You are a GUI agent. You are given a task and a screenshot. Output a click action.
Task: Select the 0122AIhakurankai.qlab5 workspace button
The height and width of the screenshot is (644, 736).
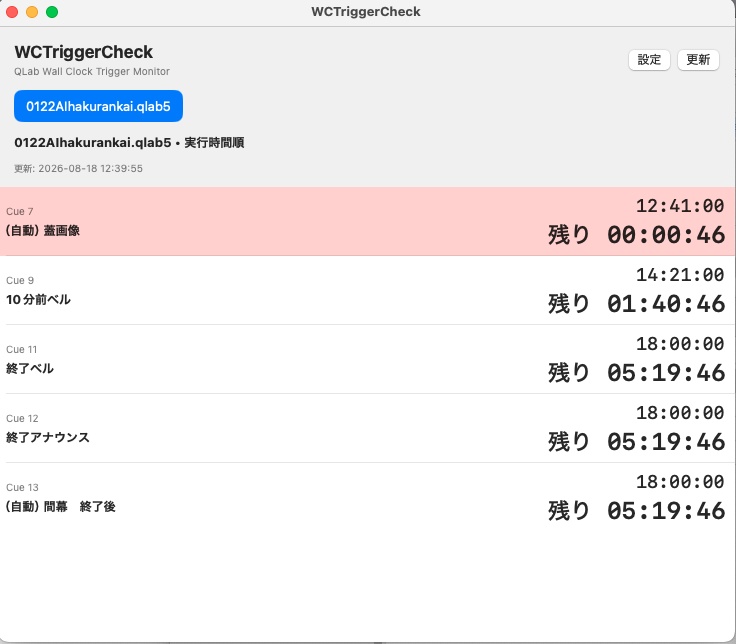tap(98, 106)
